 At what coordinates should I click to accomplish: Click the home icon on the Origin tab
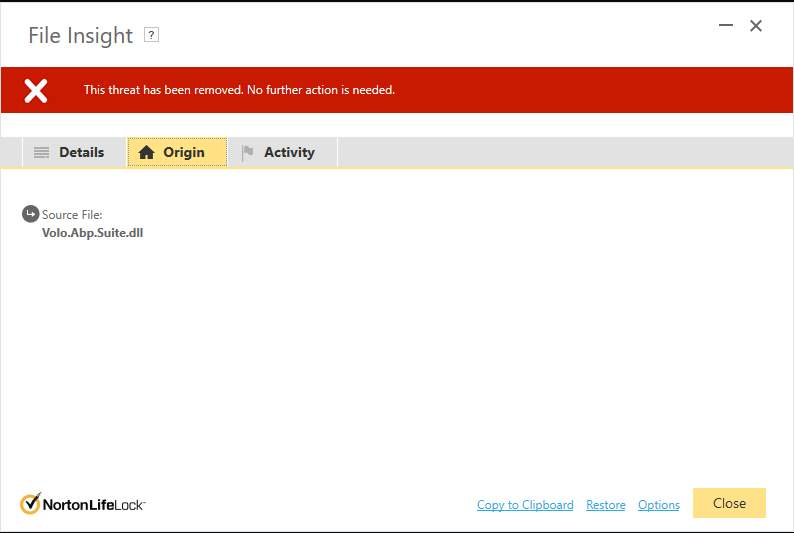pyautogui.click(x=147, y=153)
